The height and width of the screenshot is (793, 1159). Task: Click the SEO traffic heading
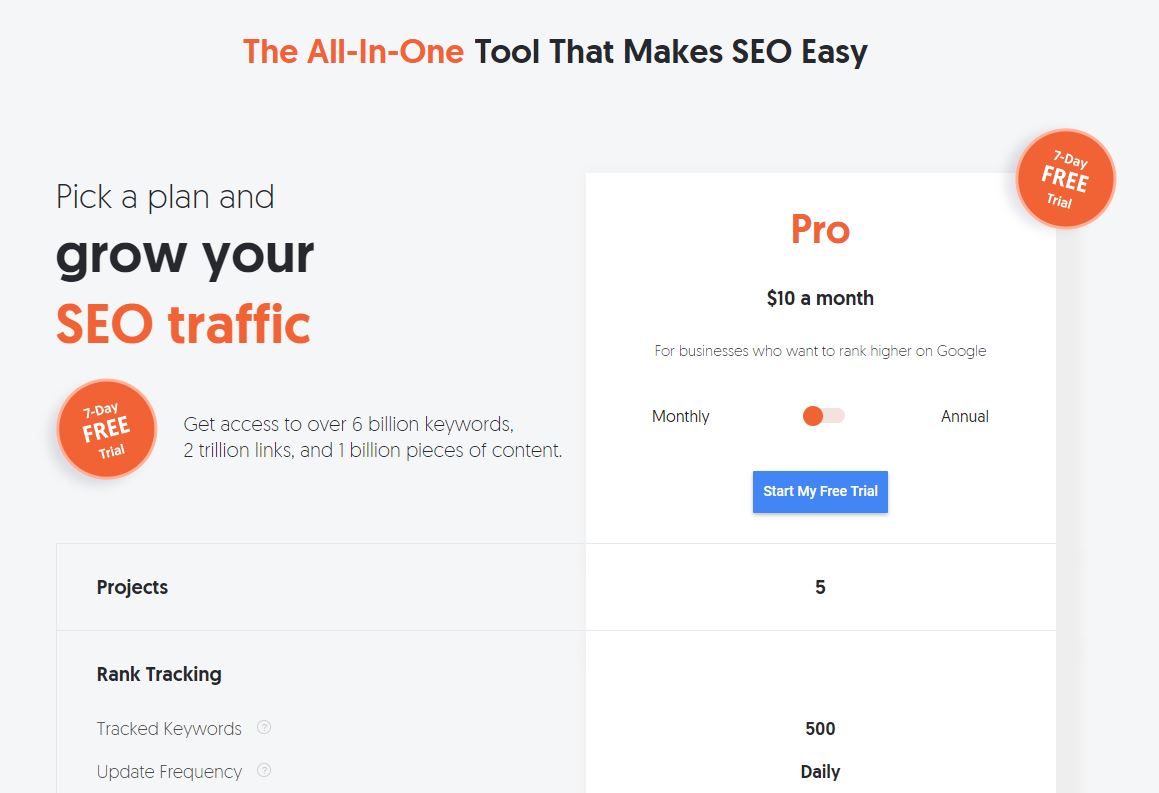(x=183, y=324)
